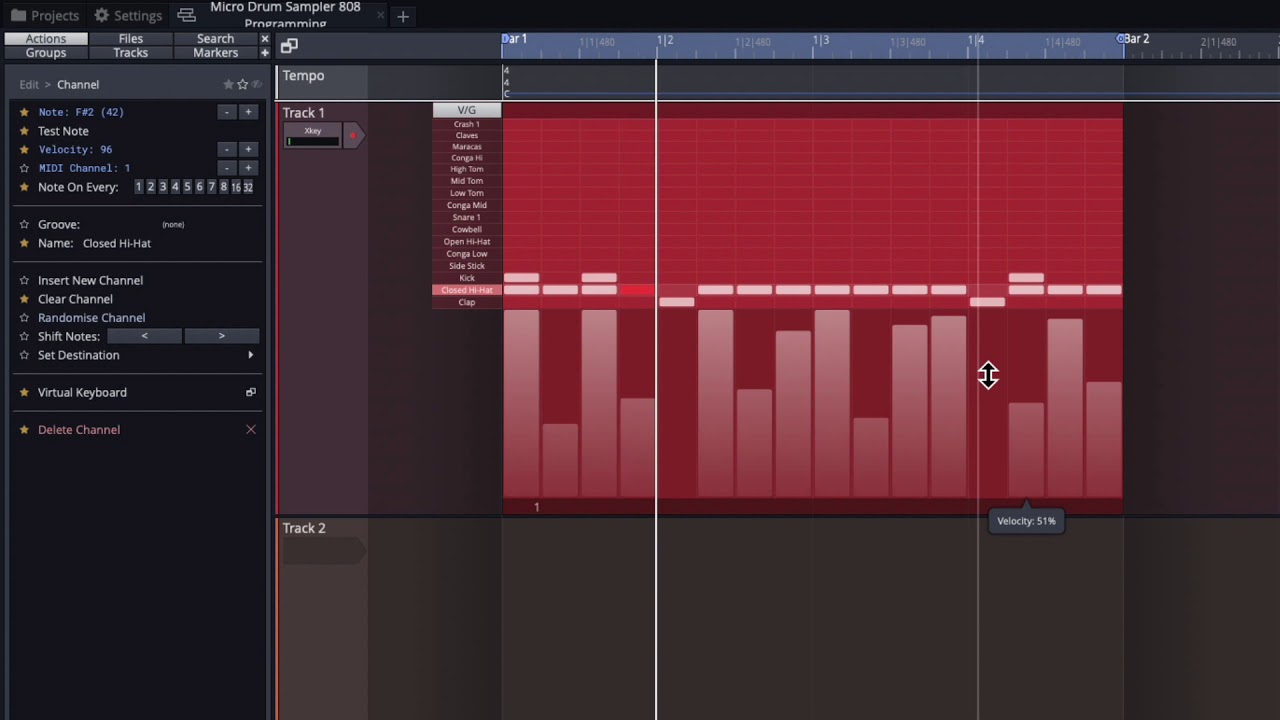1280x720 pixels.
Task: Set Note On Every to 16
Action: pos(236,187)
